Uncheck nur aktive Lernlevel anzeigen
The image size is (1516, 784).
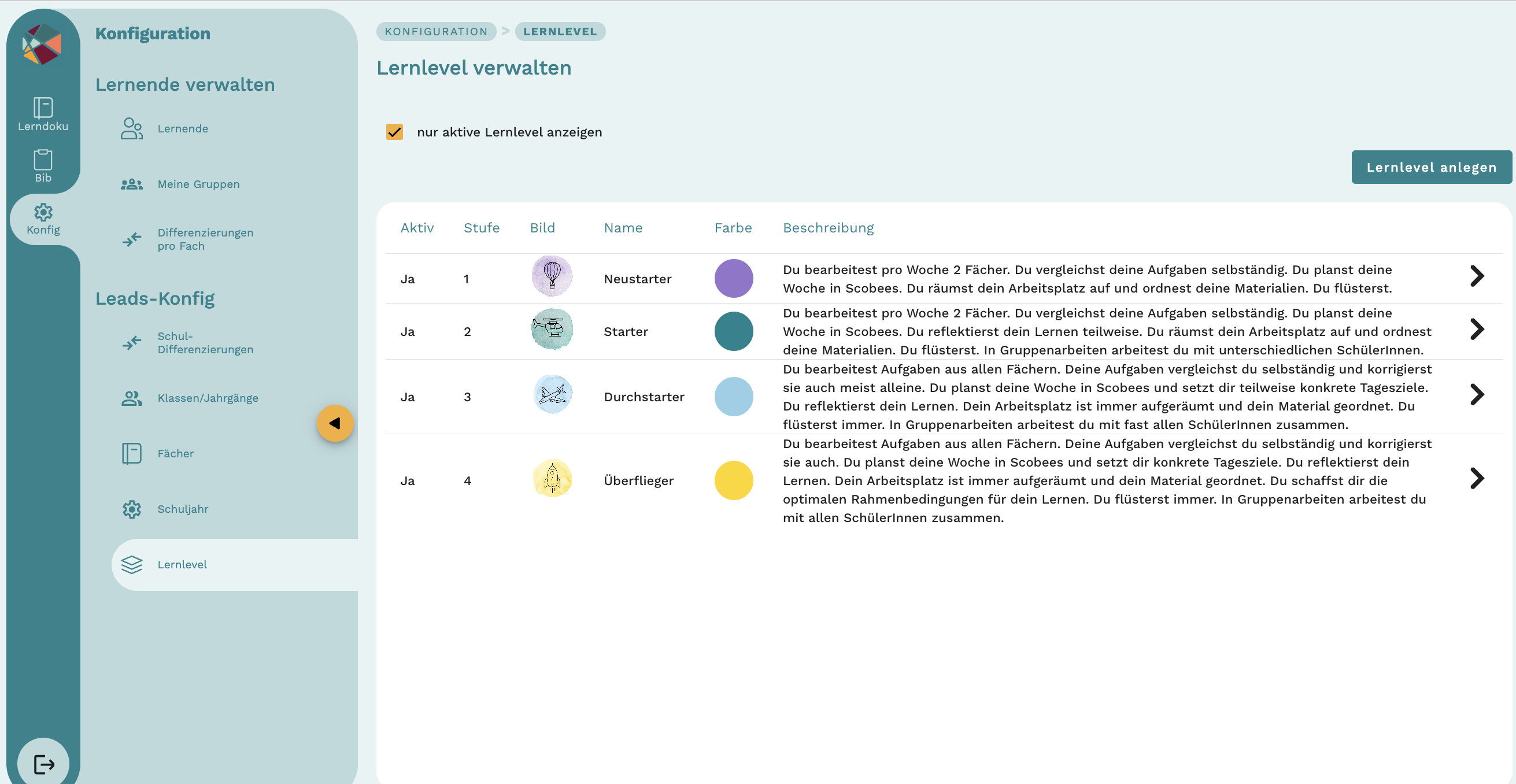coord(394,132)
